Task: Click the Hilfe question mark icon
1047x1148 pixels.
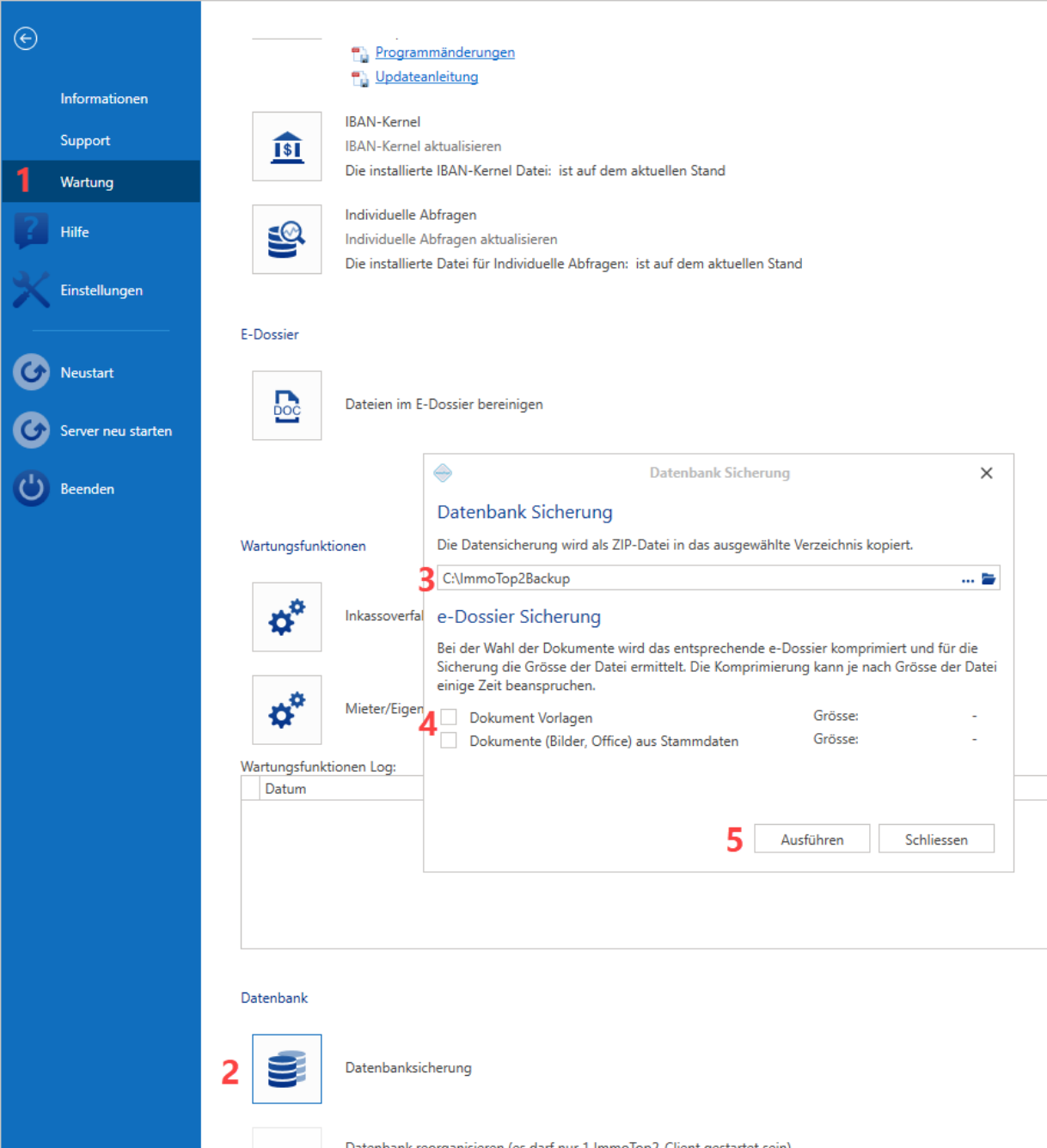Action: [x=31, y=232]
